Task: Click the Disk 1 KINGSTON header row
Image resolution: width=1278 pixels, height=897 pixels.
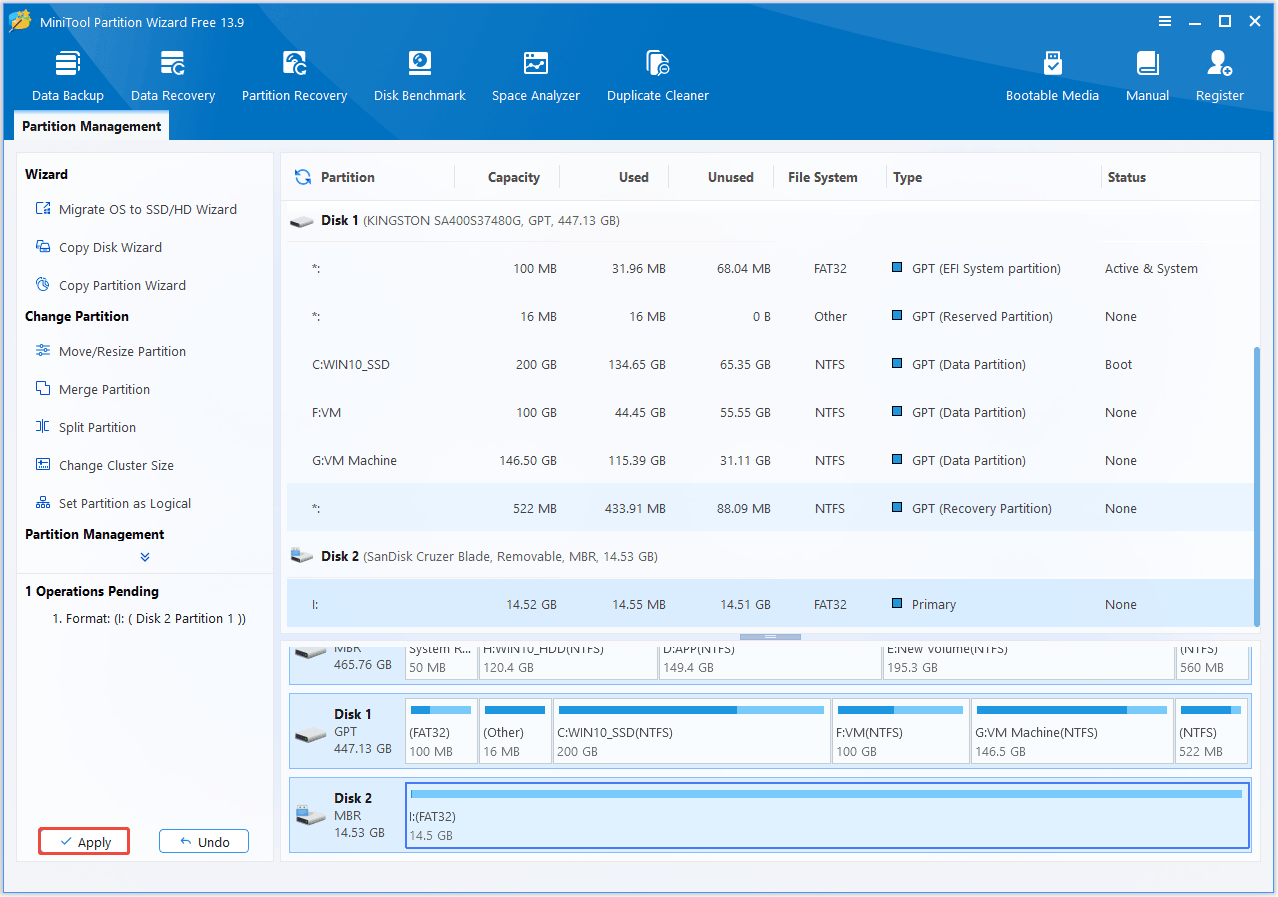Action: (768, 220)
